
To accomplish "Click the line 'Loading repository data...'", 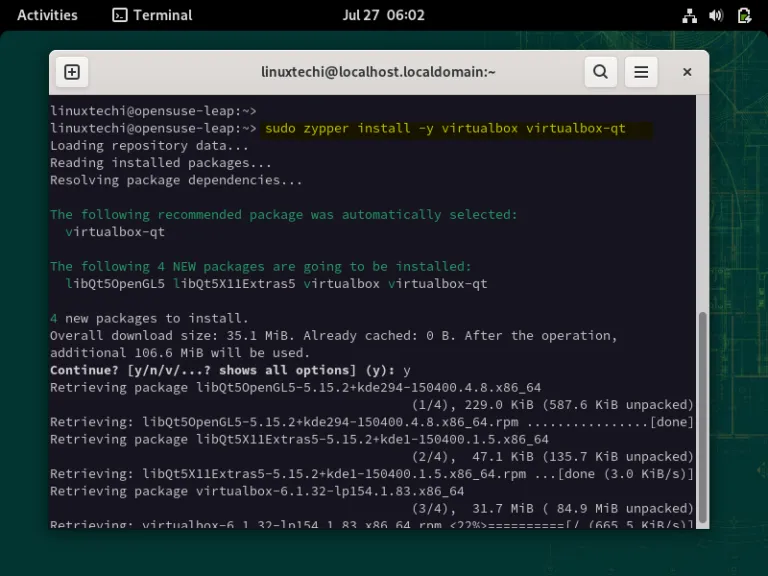I will (x=149, y=146).
